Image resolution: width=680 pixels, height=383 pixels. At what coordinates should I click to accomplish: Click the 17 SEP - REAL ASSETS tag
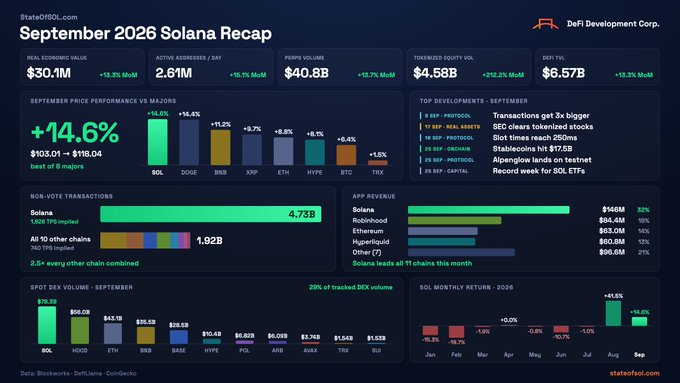(452, 127)
